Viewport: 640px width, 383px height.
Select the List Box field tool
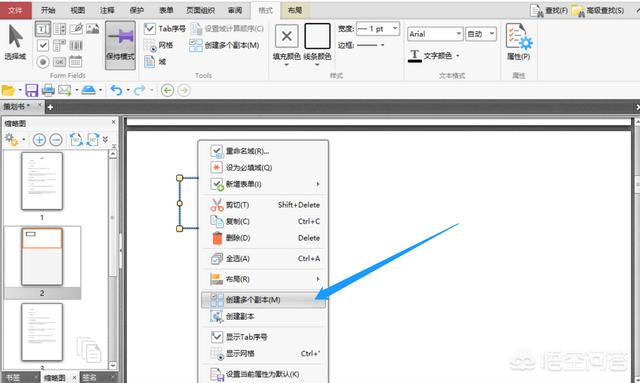click(x=60, y=29)
